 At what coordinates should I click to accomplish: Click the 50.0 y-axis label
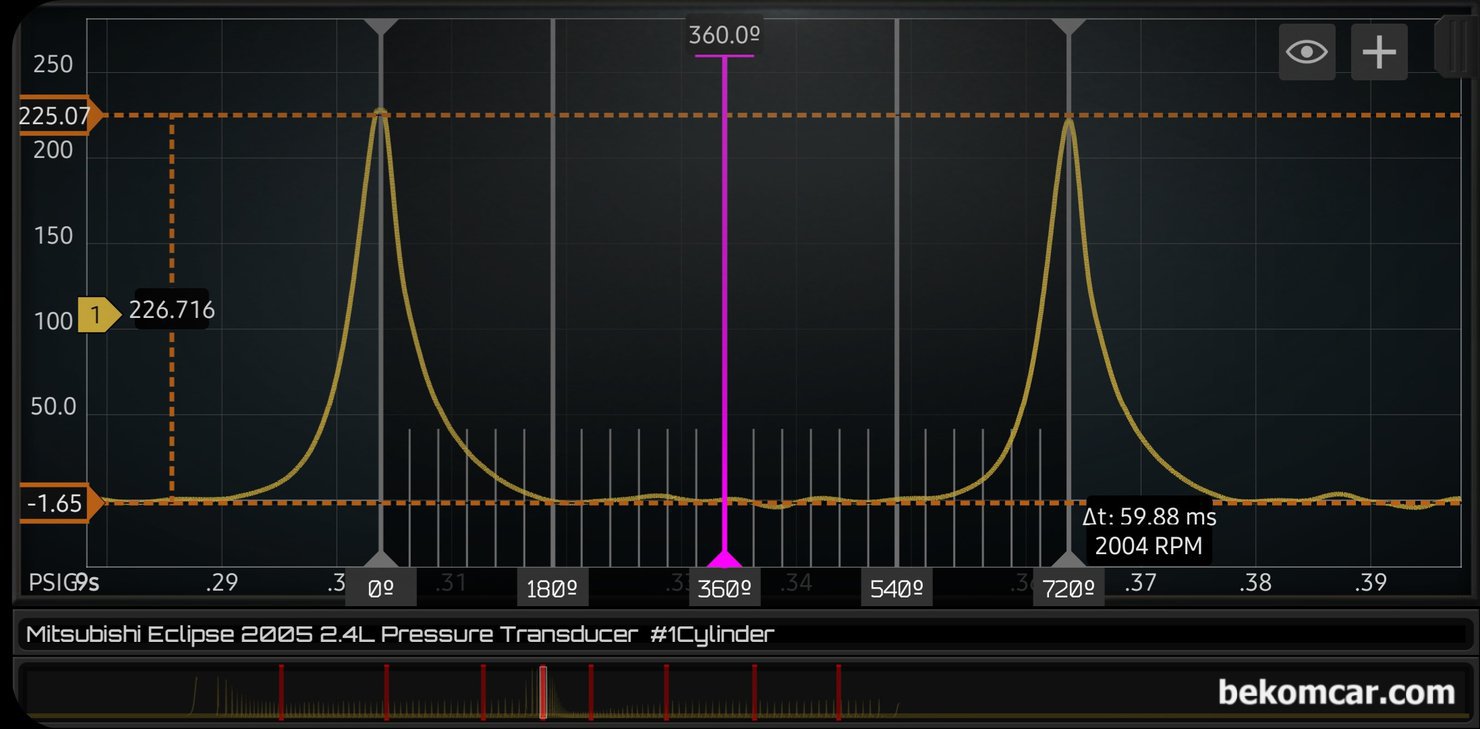[53, 408]
